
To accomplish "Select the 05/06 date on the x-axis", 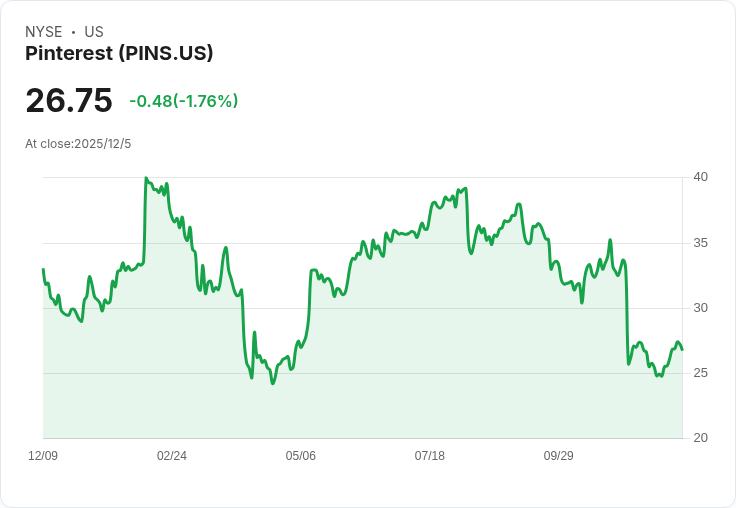I will 301,456.
